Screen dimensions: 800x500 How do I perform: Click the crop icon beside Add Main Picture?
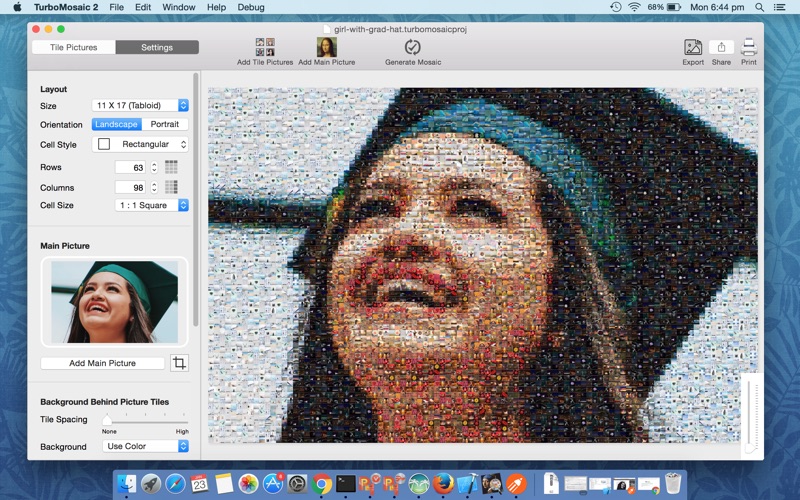[x=179, y=363]
